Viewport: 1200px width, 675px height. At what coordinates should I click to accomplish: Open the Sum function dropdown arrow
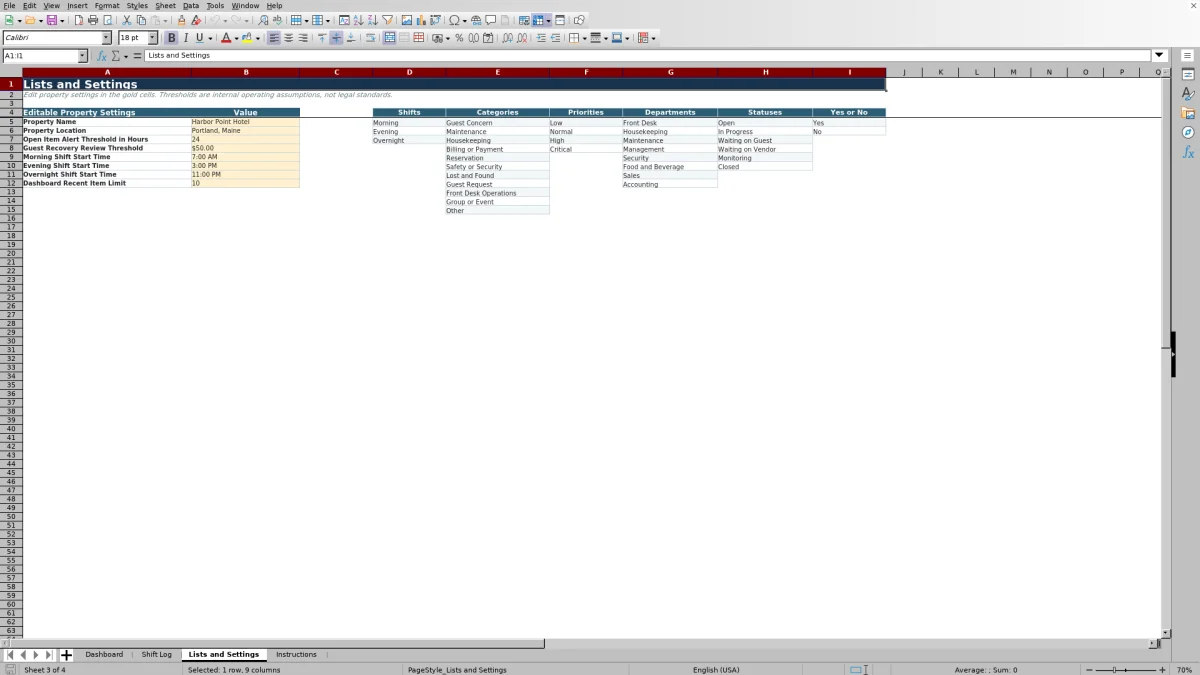[127, 56]
